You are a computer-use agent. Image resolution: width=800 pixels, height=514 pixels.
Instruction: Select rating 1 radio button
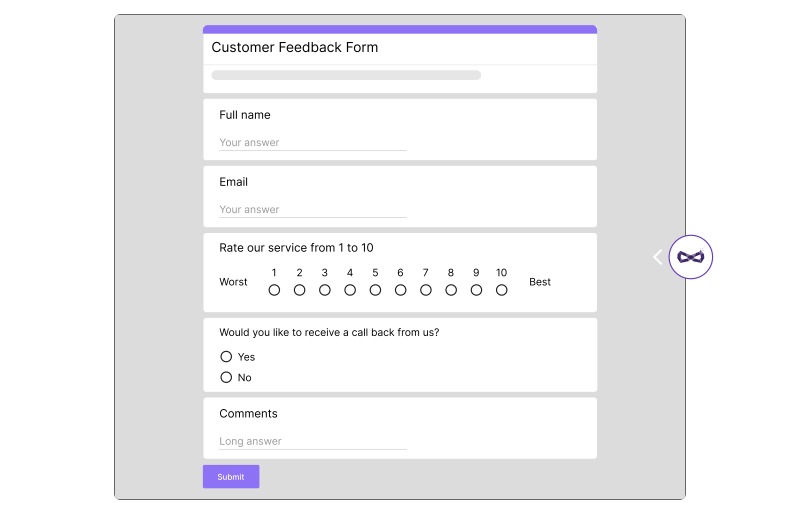[274, 290]
